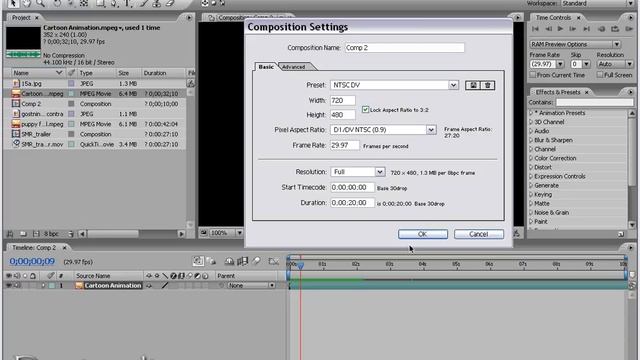This screenshot has height=360, width=640.
Task: Toggle Draft 3D button in timeline
Action: click(x=211, y=261)
